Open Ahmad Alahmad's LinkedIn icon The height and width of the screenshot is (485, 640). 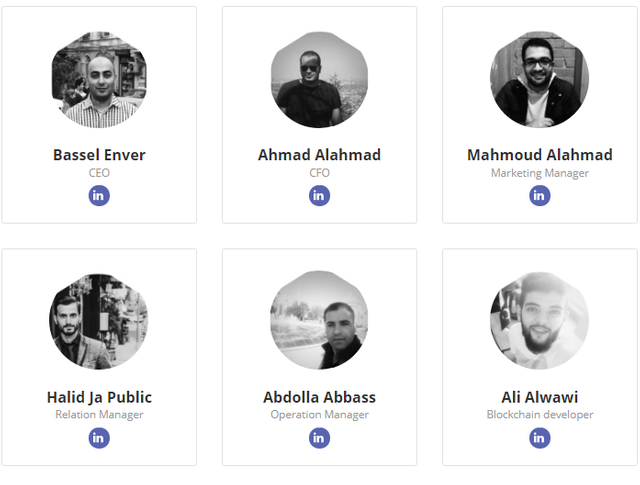coord(319,195)
